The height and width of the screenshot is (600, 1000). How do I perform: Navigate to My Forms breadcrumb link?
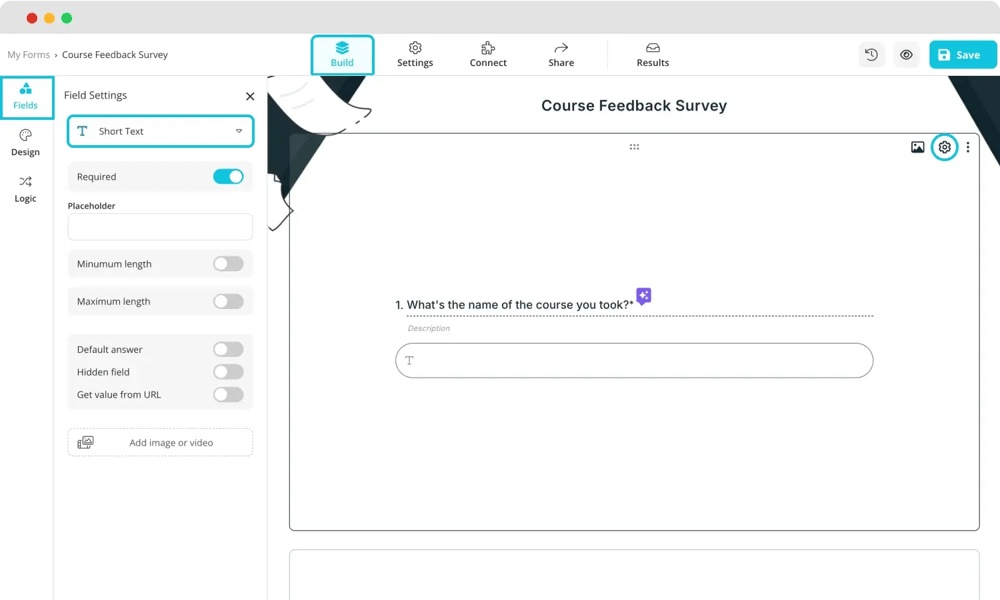[x=28, y=55]
